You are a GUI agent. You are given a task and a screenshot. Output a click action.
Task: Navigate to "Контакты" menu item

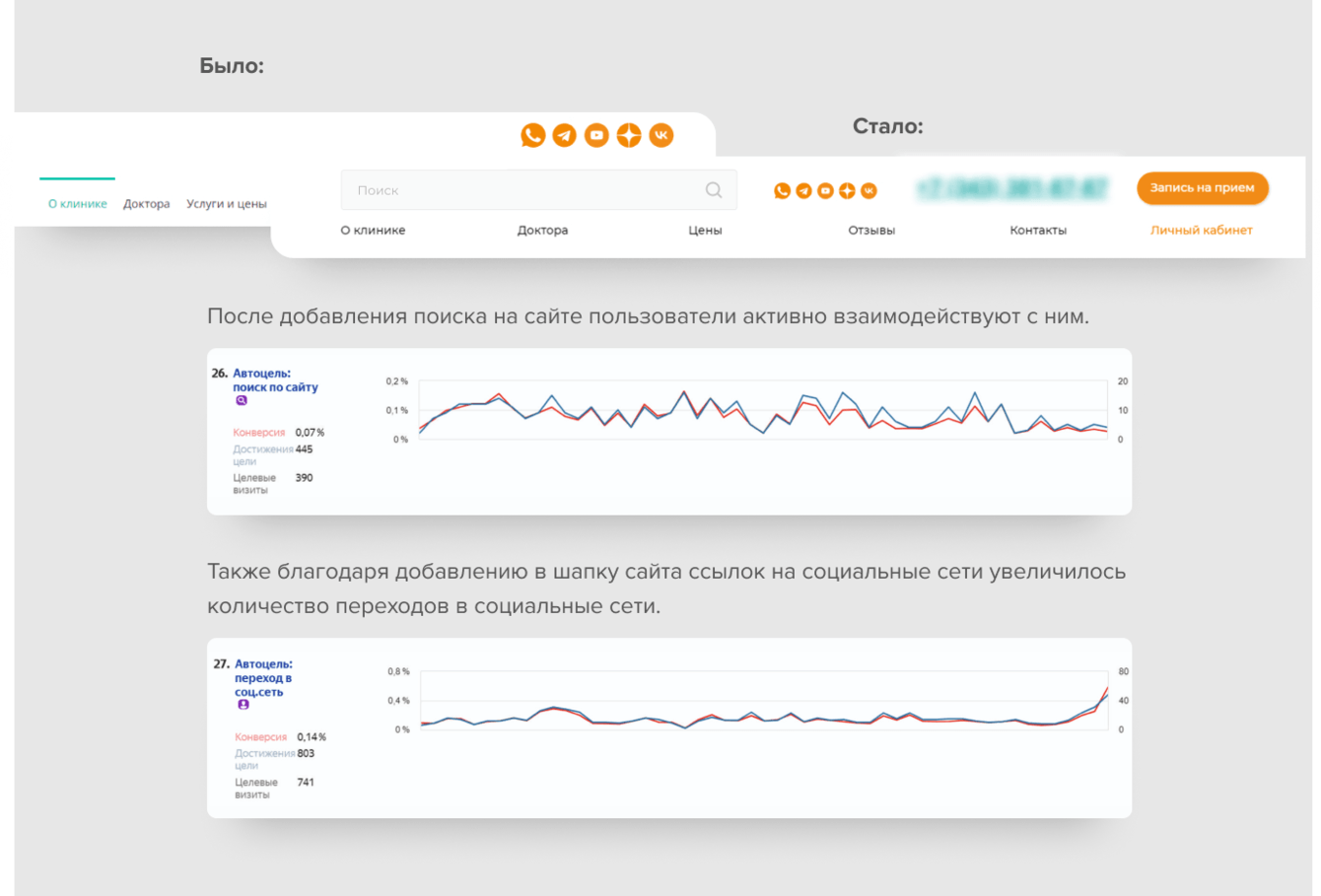[x=1038, y=231]
